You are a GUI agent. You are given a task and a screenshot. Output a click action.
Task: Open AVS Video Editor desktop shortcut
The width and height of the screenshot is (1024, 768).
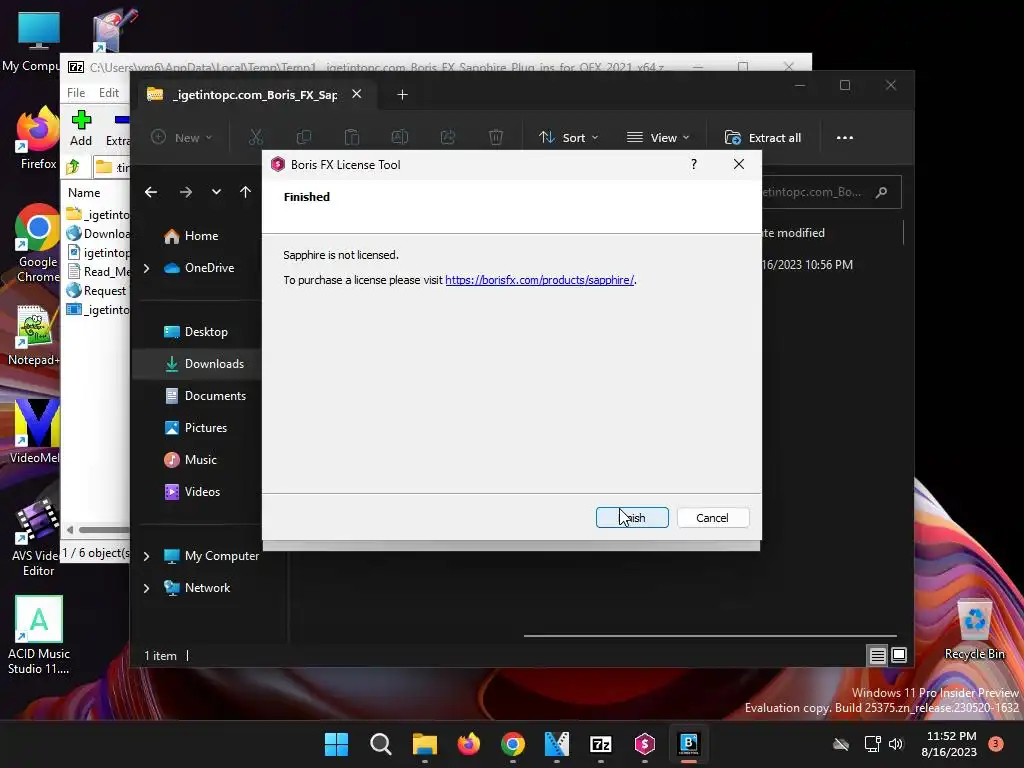[x=37, y=537]
